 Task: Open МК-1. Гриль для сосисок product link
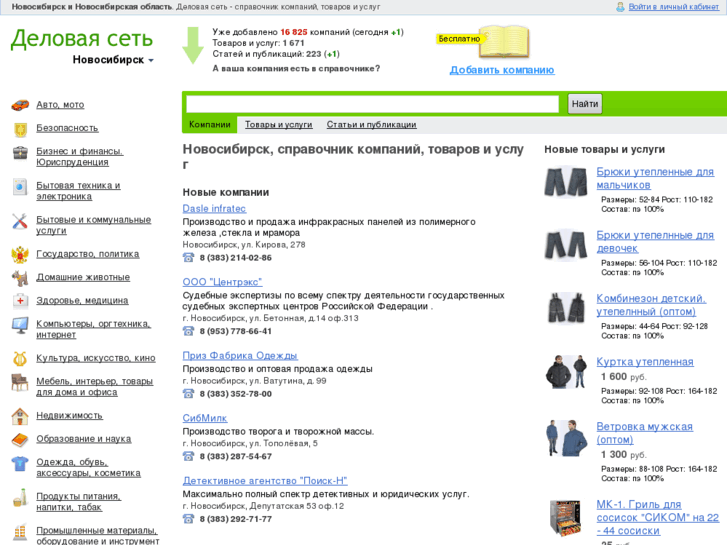click(657, 518)
